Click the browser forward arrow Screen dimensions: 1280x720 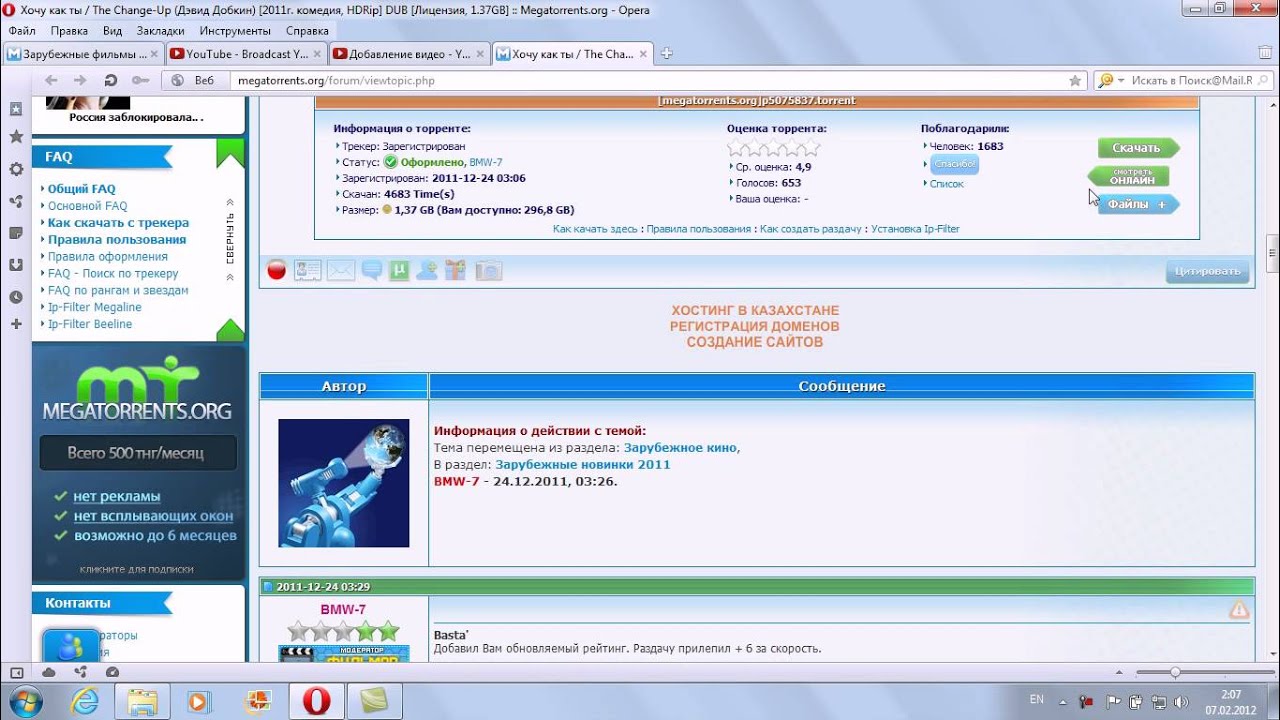pyautogui.click(x=79, y=80)
